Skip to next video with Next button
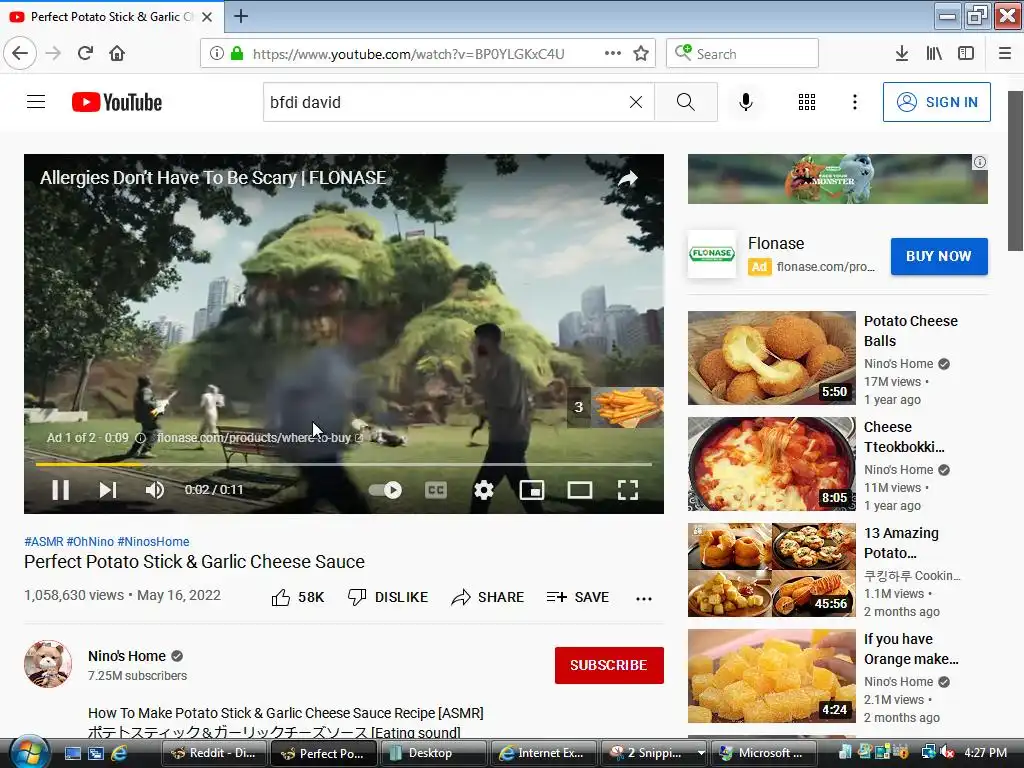 coord(108,490)
